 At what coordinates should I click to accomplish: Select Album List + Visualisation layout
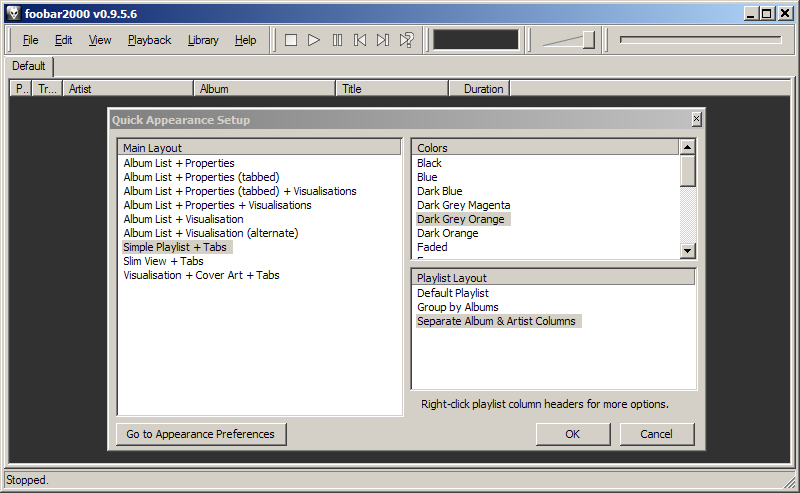click(183, 219)
